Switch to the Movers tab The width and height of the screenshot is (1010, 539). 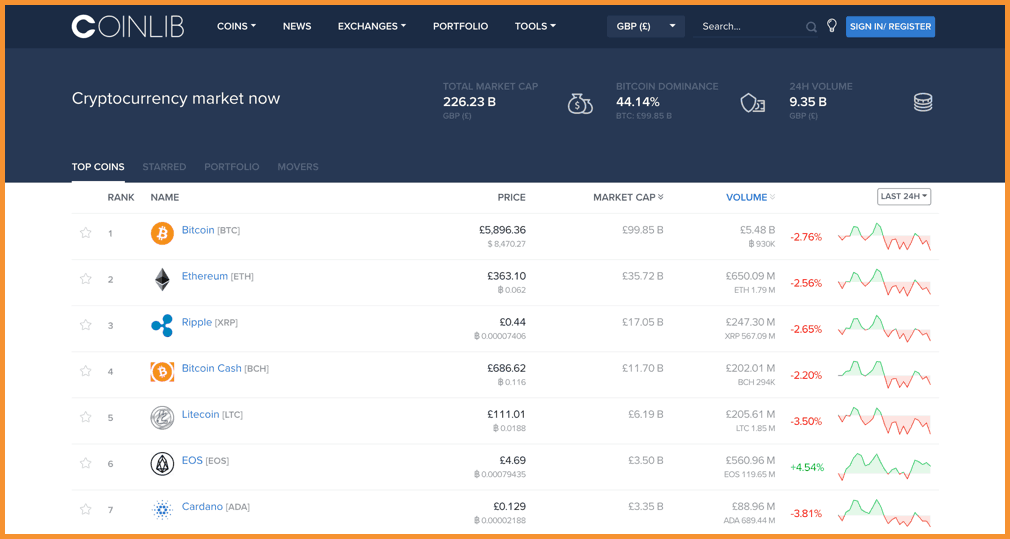[x=298, y=167]
